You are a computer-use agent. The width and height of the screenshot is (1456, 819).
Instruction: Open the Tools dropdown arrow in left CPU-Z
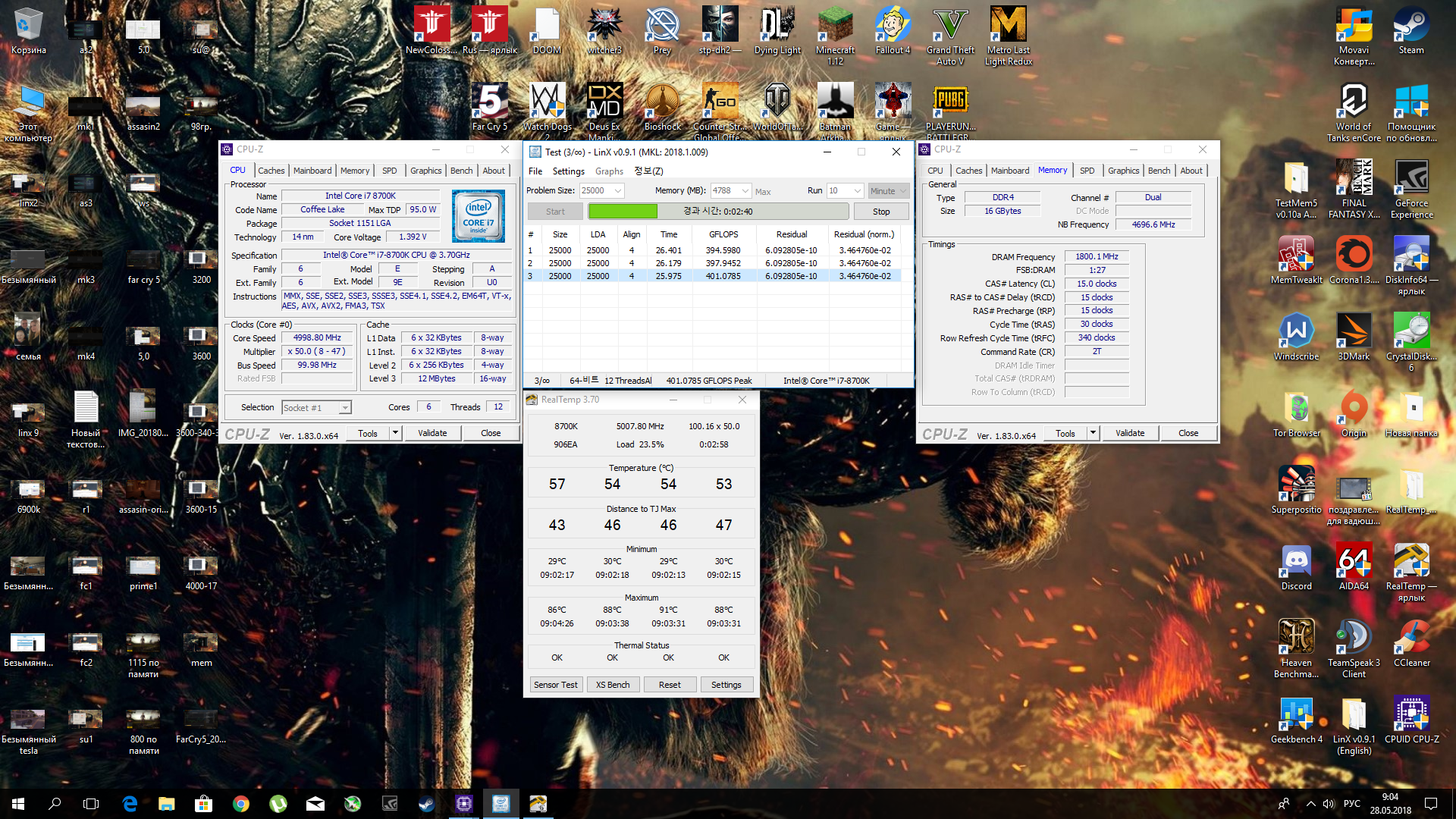[x=395, y=433]
